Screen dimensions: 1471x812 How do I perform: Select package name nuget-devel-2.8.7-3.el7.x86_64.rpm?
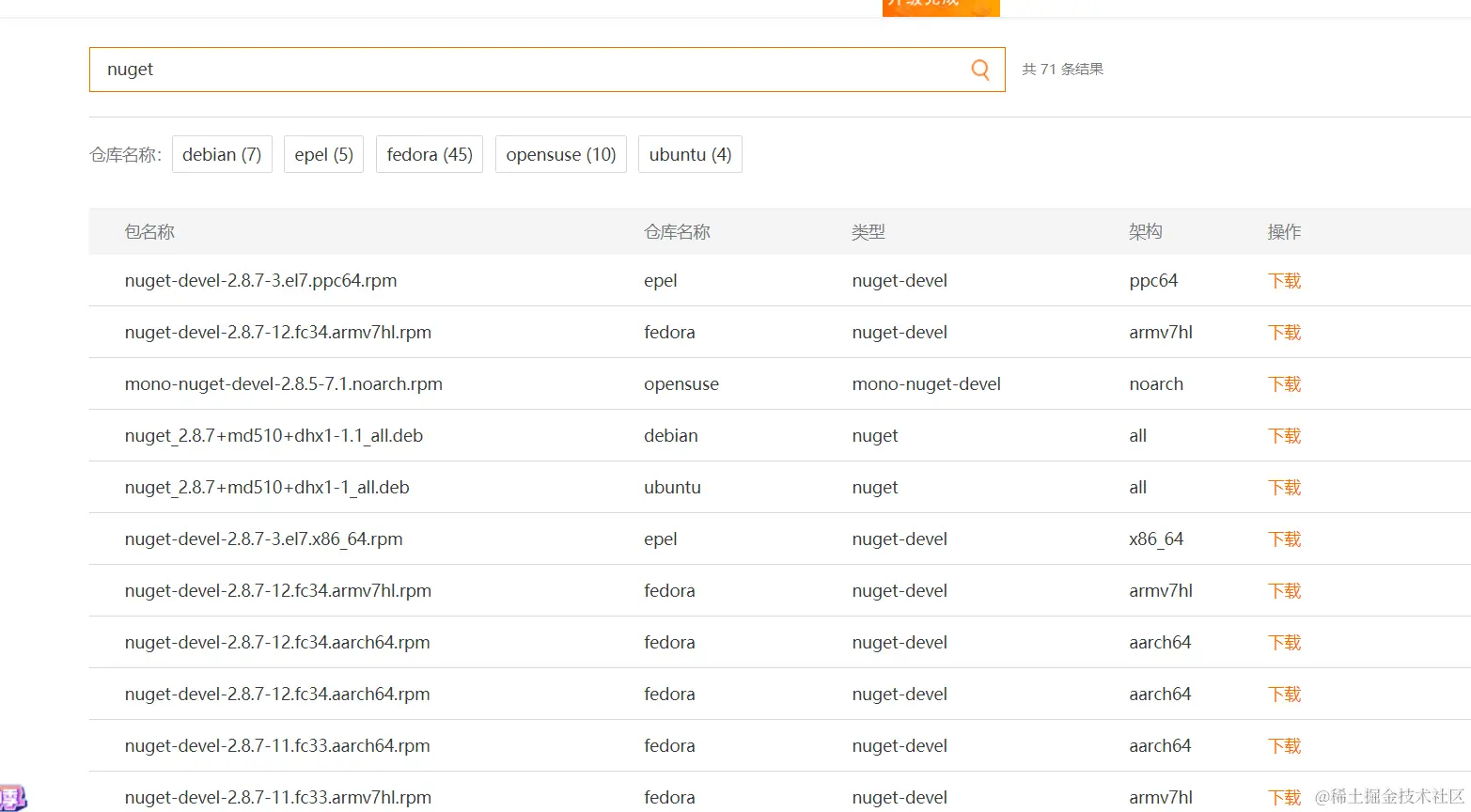click(x=263, y=539)
